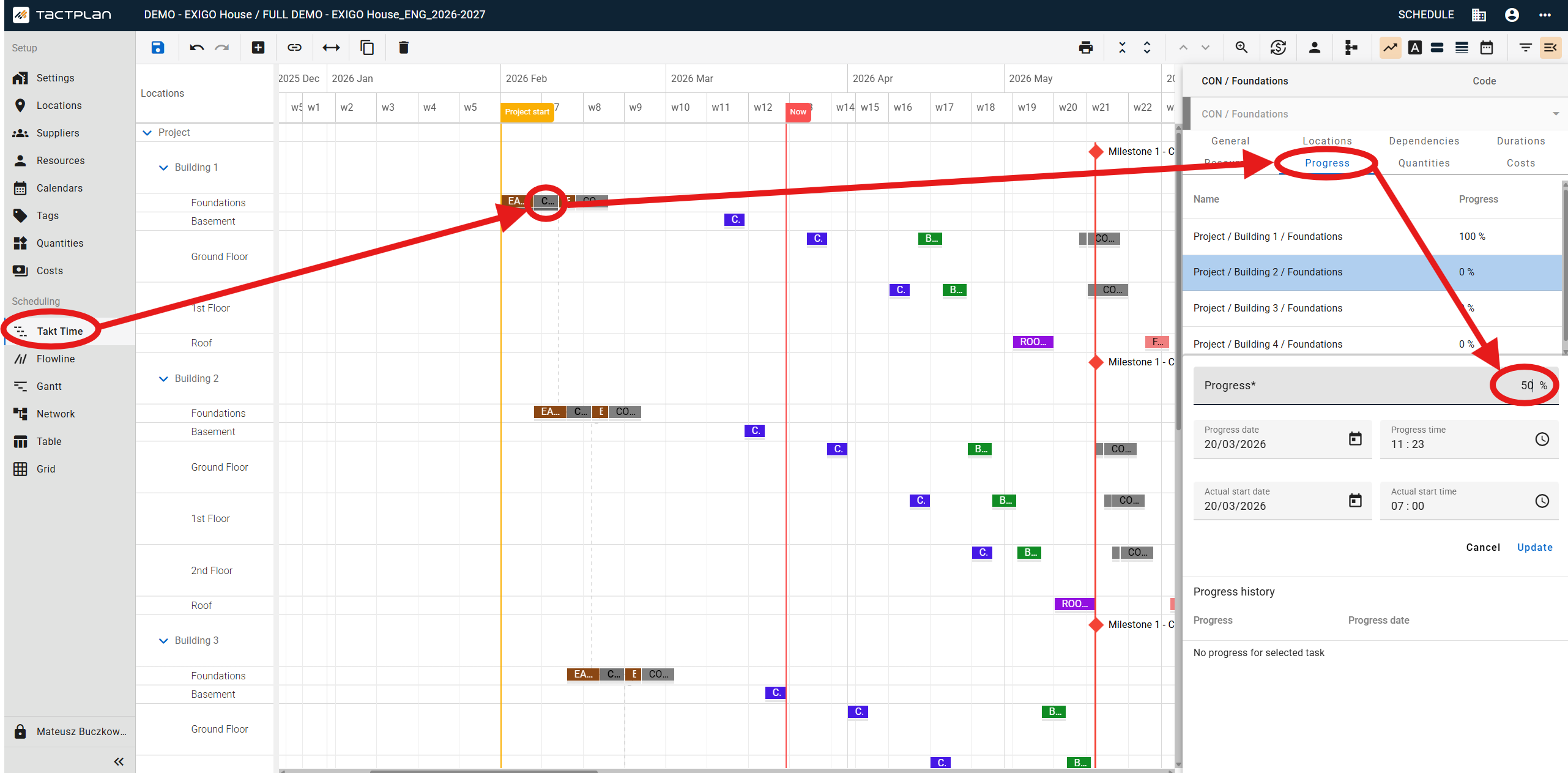Select the Project / Building 3 / Foundations row
Screen dimensions: 1568x773
1372,308
